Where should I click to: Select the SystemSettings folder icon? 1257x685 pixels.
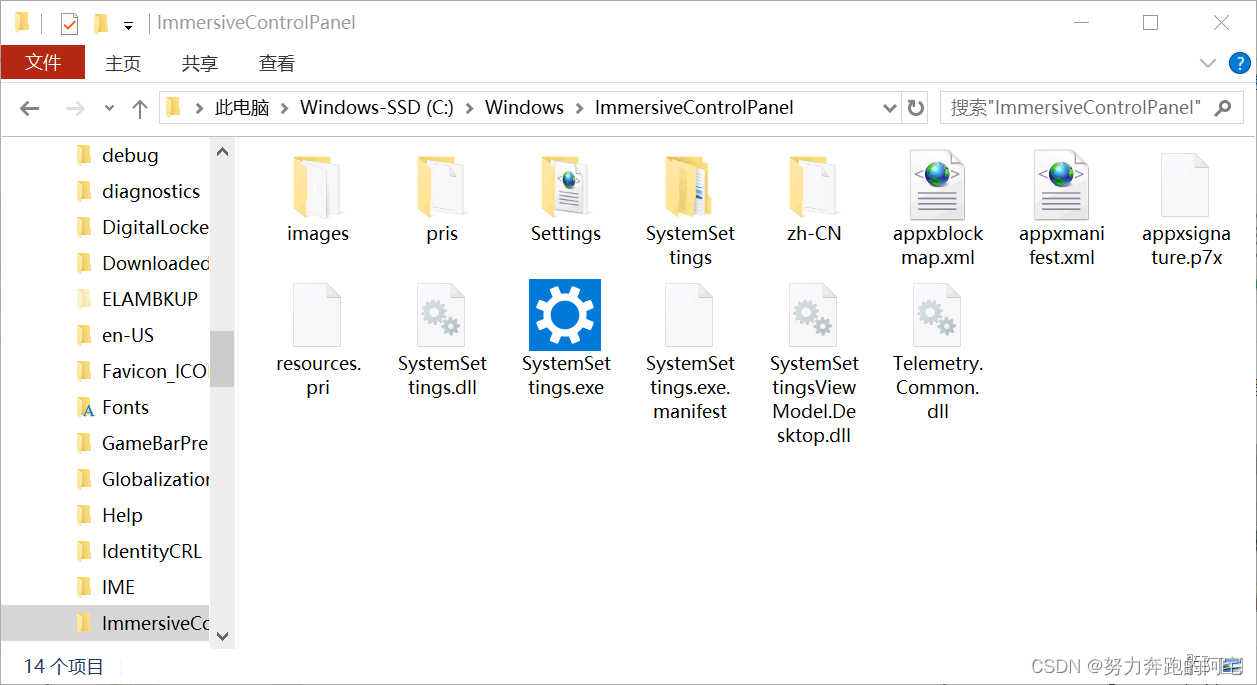pyautogui.click(x=690, y=187)
